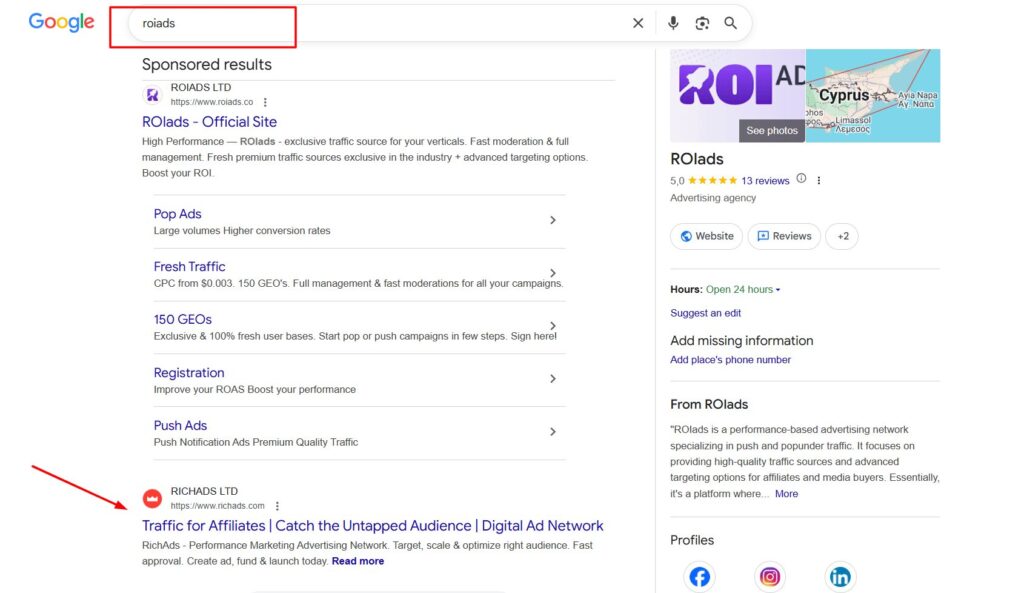This screenshot has height=593, width=1024.
Task: Click the magnifying glass search icon
Action: (x=731, y=24)
